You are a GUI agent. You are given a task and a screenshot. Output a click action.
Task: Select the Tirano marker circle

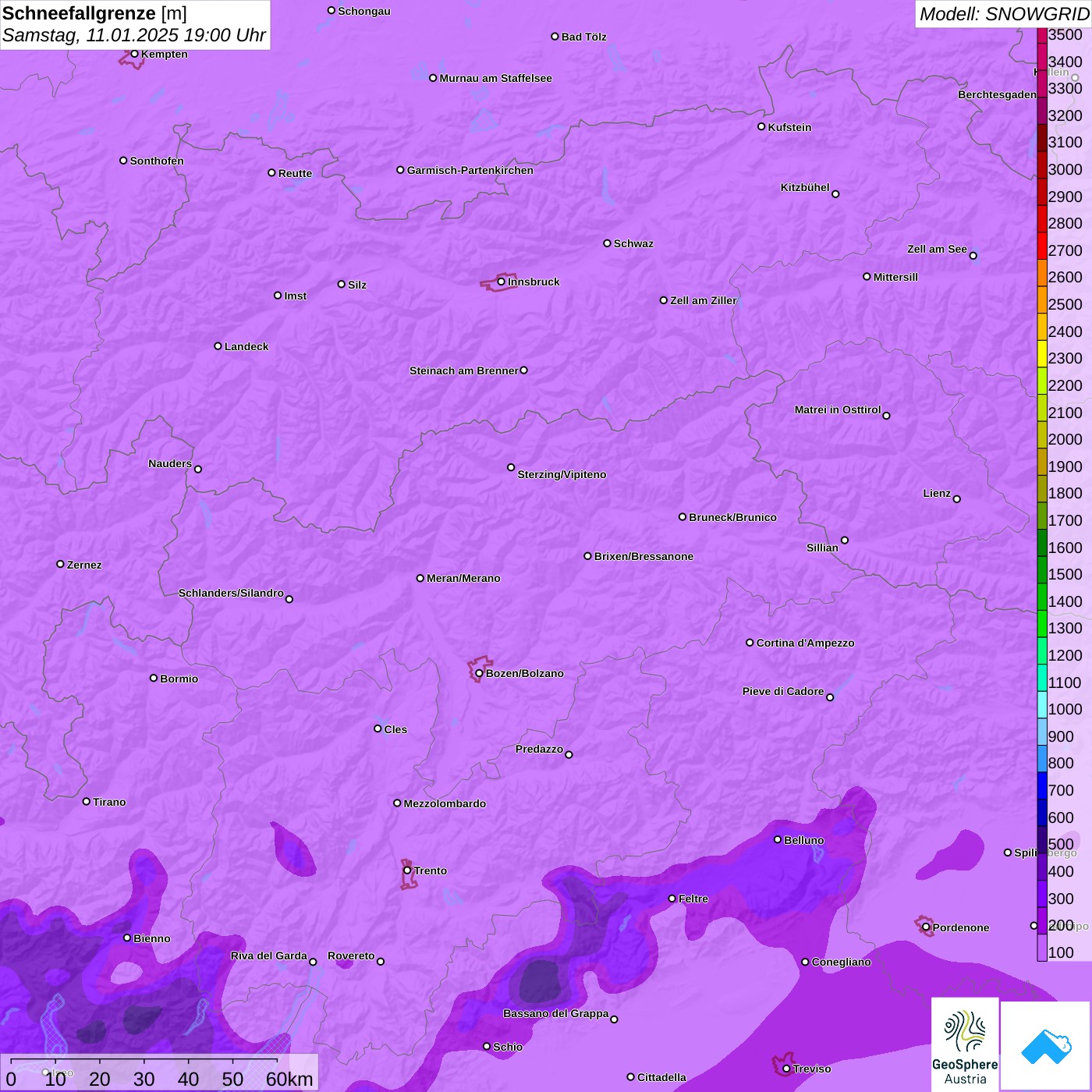click(87, 801)
